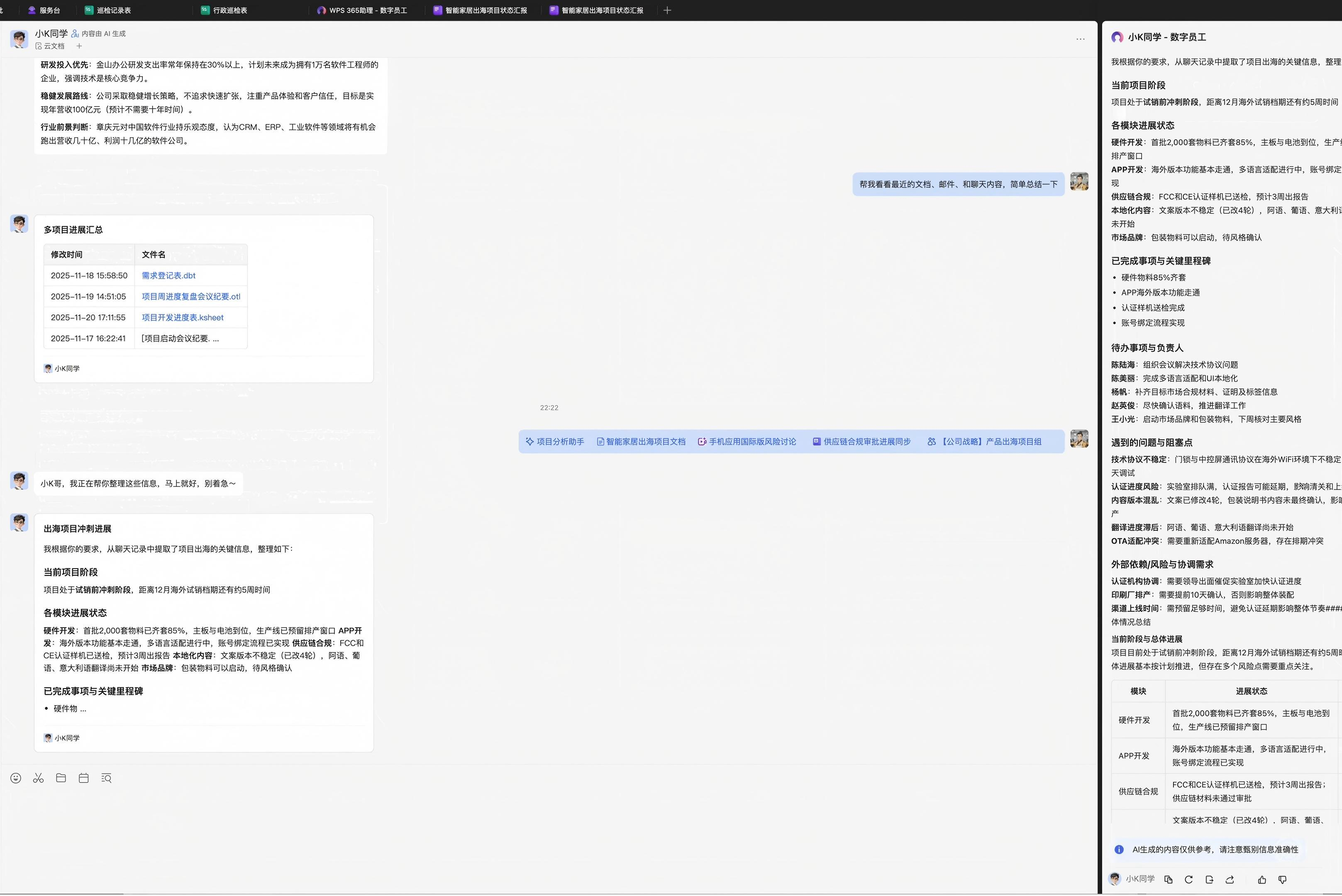Viewport: 1342px width, 896px height.
Task: Switch to the 巡检记录表 tab
Action: [113, 10]
